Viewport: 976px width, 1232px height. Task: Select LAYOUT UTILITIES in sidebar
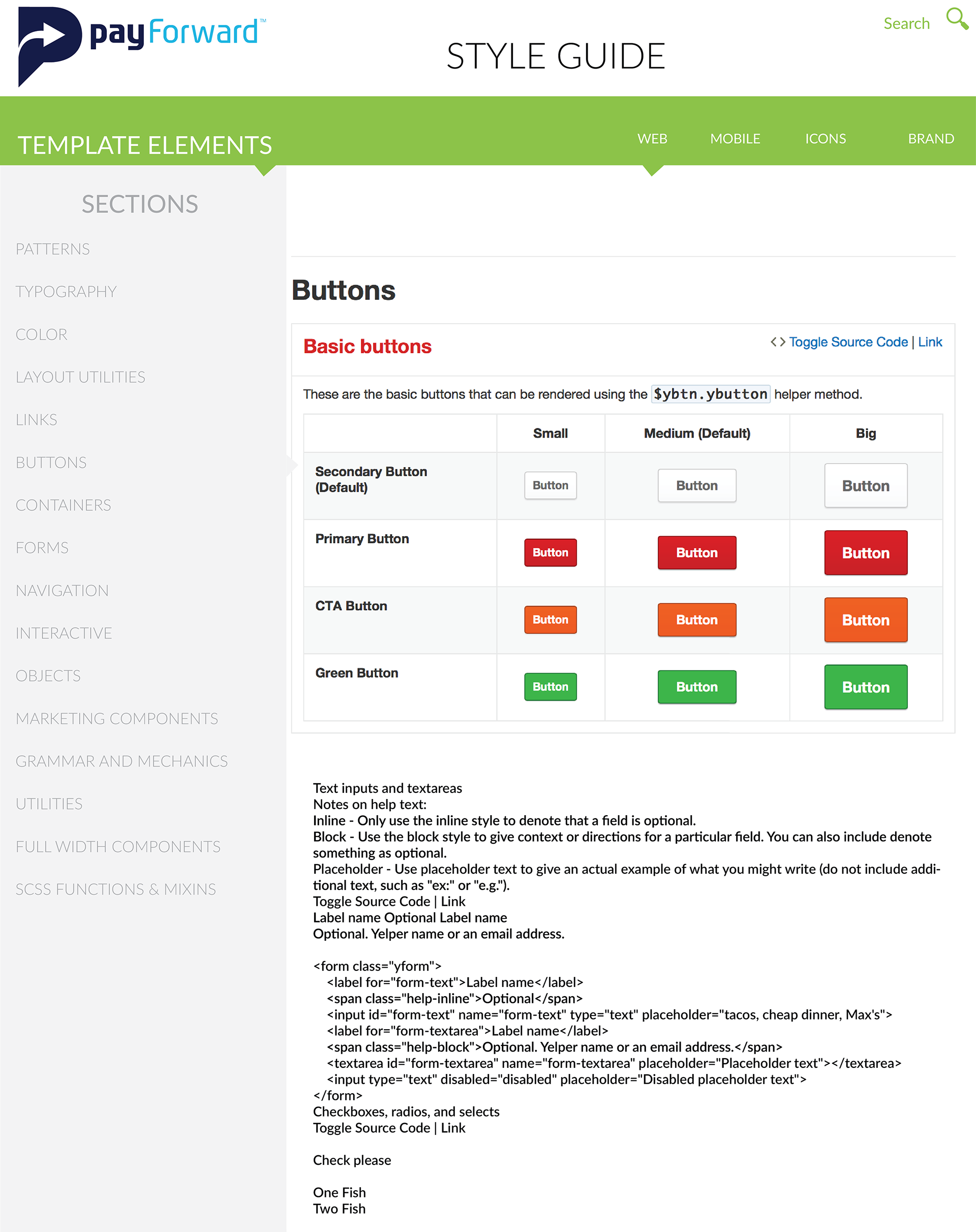(x=81, y=377)
